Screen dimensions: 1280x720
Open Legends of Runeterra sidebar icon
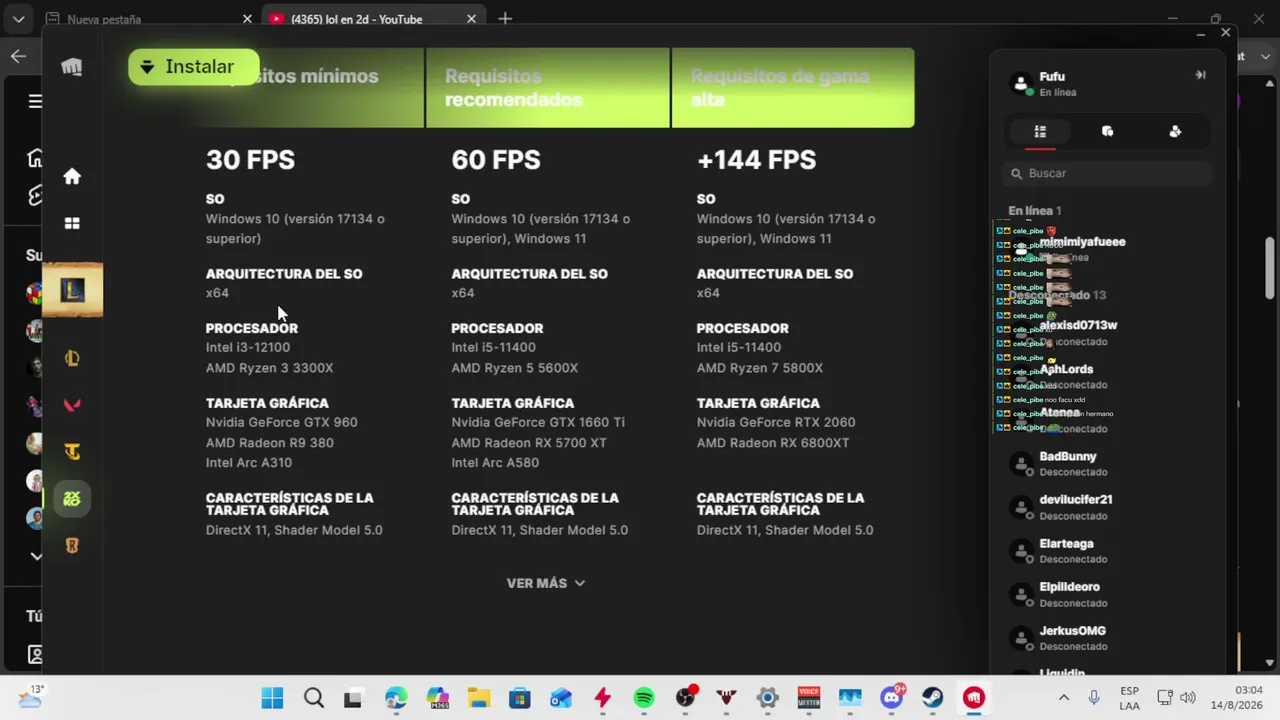point(72,546)
